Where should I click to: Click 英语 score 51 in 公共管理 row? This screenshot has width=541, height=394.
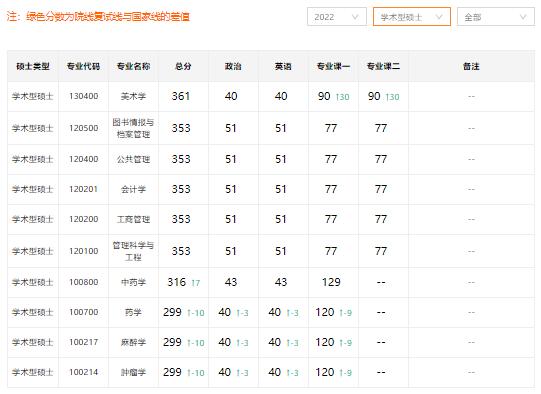[281, 159]
